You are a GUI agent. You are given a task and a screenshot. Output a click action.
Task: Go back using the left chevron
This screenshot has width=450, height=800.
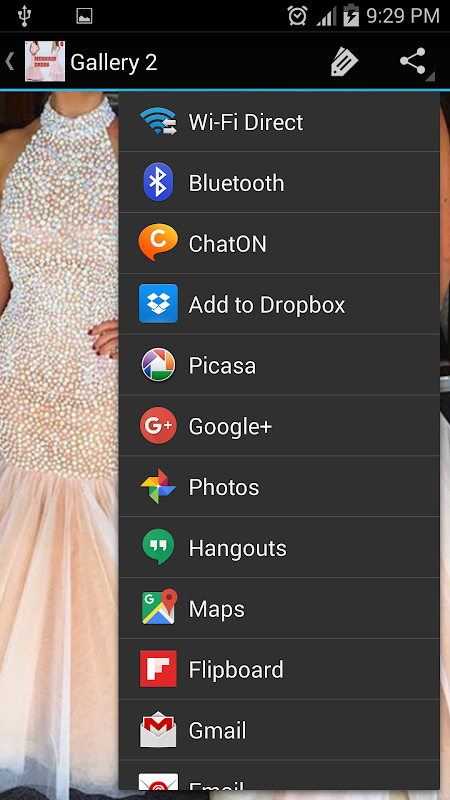click(x=9, y=62)
